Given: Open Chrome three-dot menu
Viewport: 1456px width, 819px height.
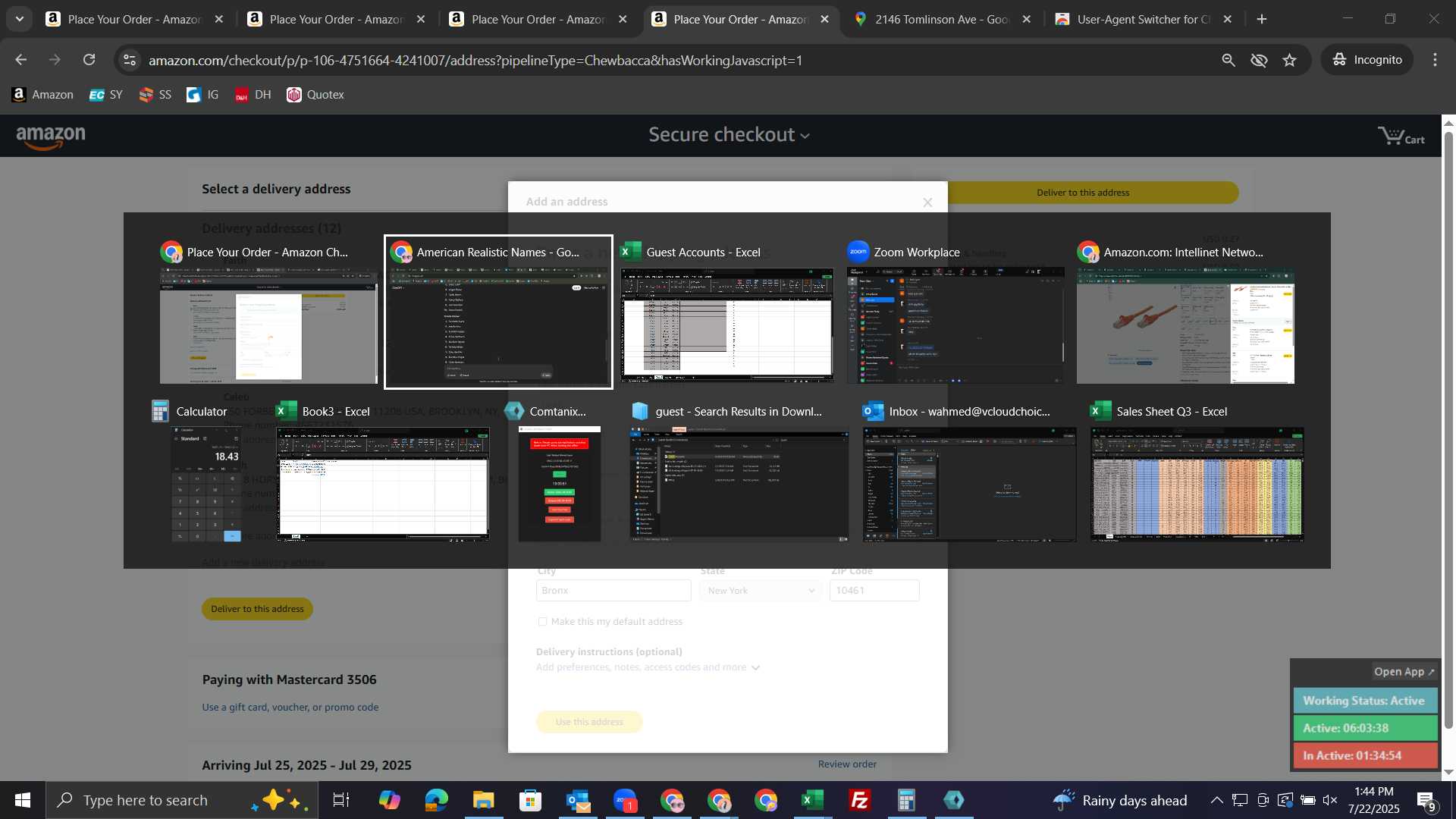Looking at the screenshot, I should click(1435, 60).
